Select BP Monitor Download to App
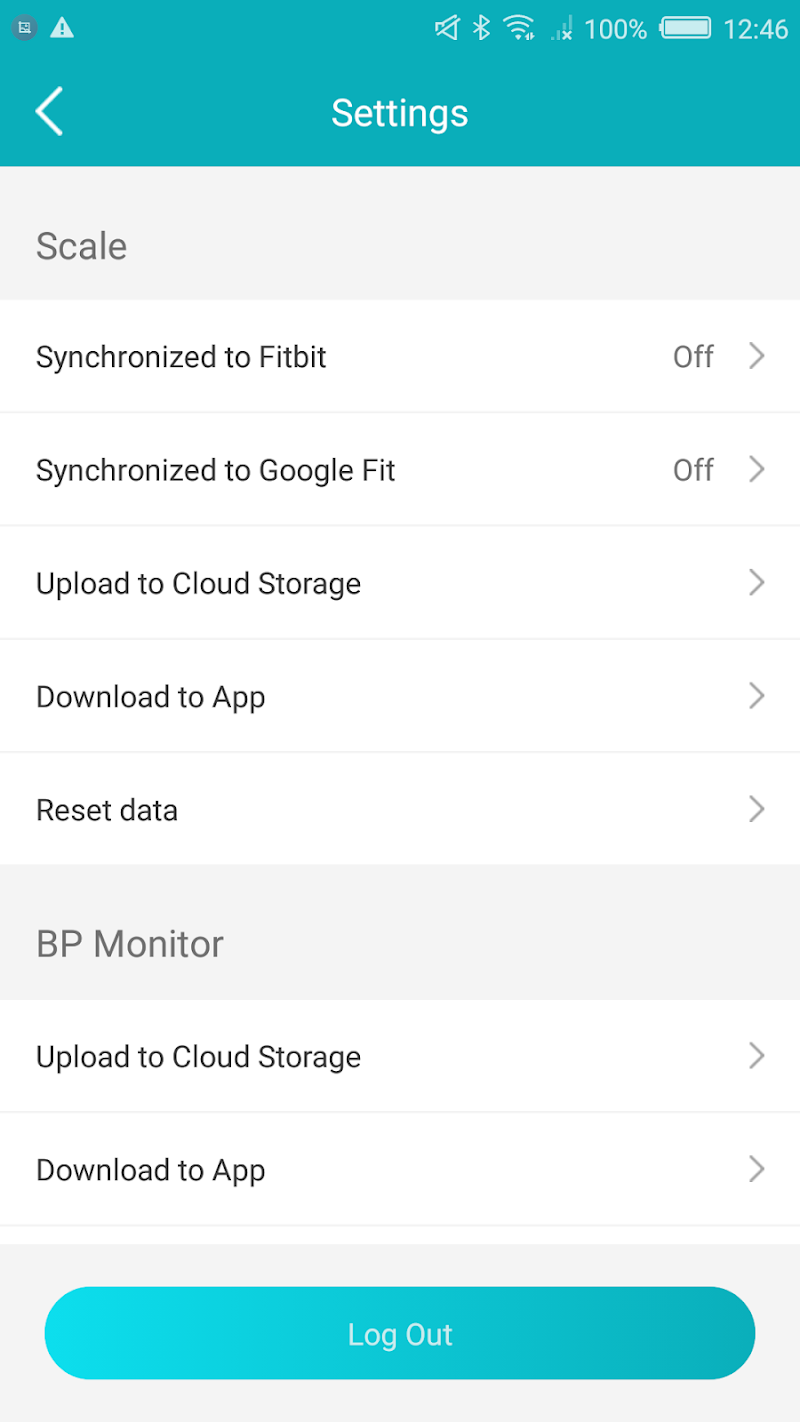Screen dimensions: 800x1422 point(151,1170)
